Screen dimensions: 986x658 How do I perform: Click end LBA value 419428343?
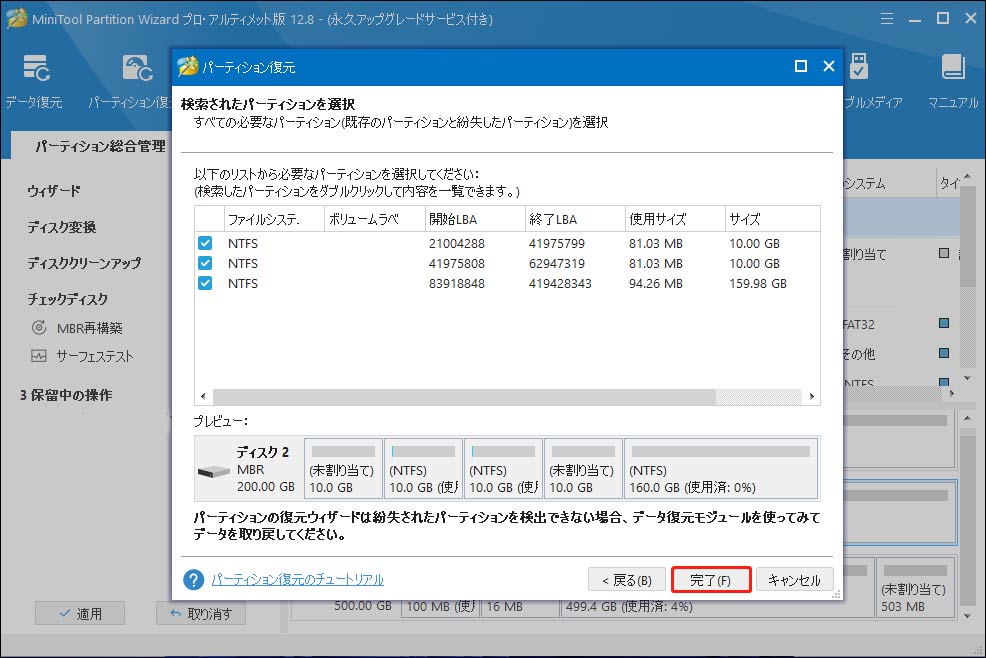560,284
